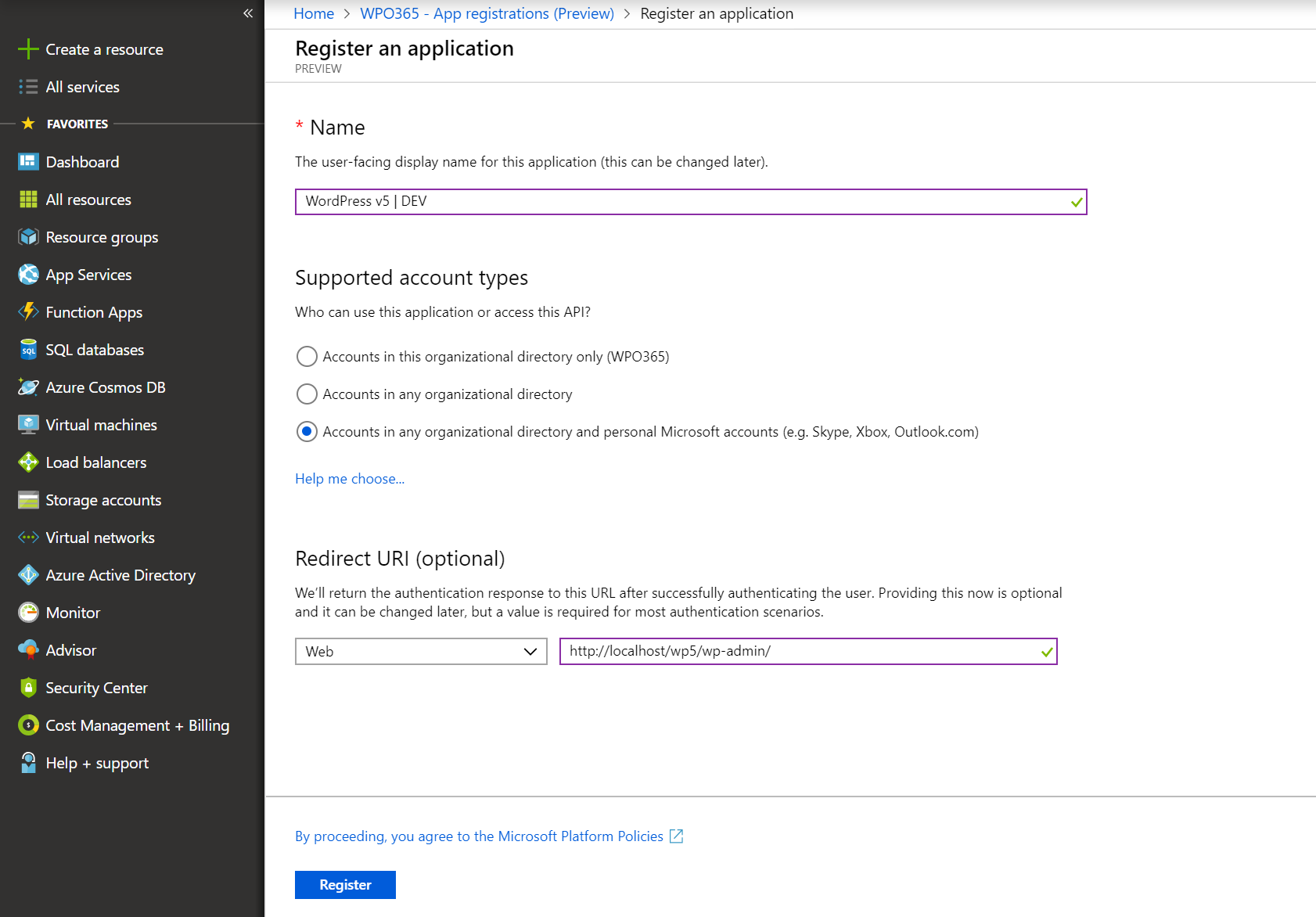Click the Cost Management + Billing icon
Image resolution: width=1316 pixels, height=917 pixels.
tap(28, 725)
